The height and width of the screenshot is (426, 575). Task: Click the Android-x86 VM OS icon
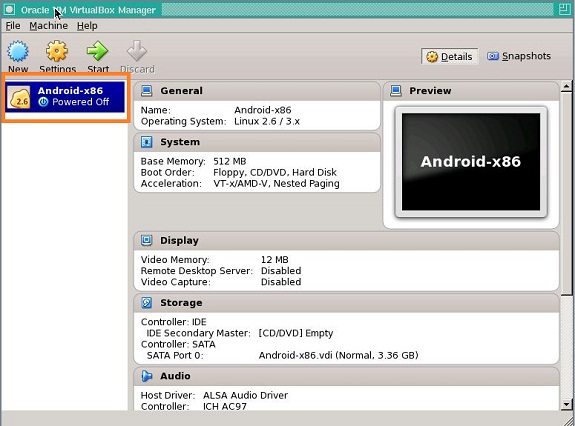[x=19, y=98]
